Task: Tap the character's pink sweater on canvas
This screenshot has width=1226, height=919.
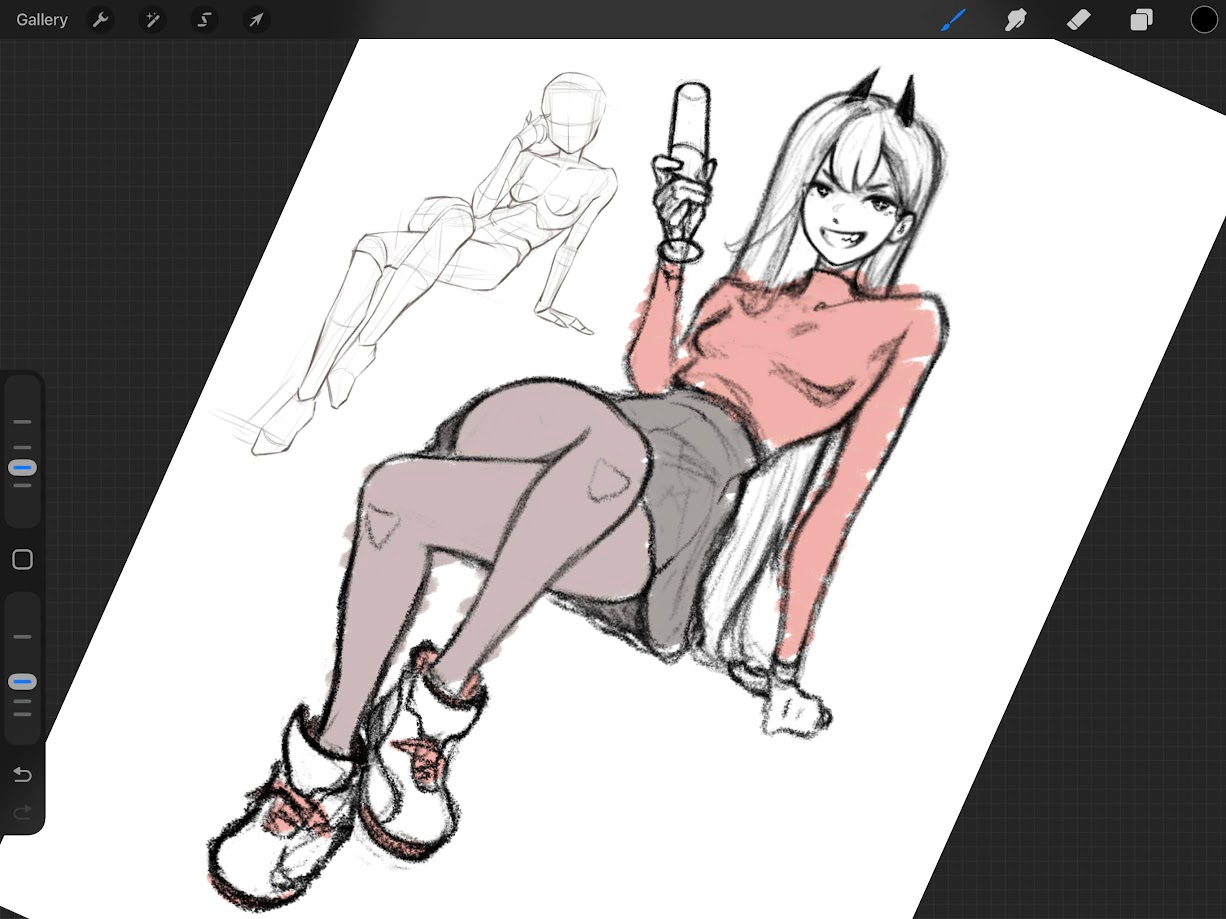Action: [800, 350]
